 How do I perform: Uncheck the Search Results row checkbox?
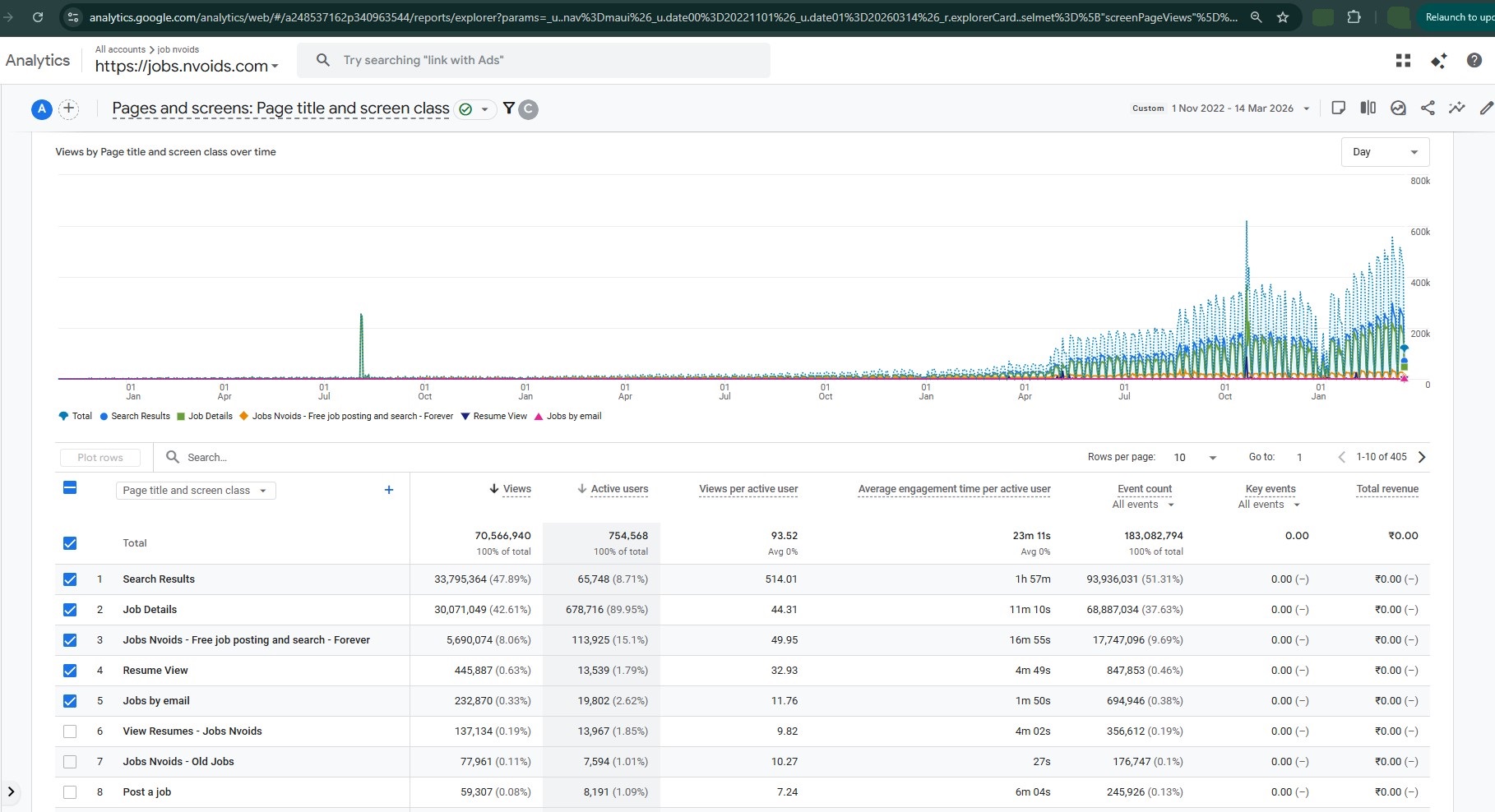point(70,579)
